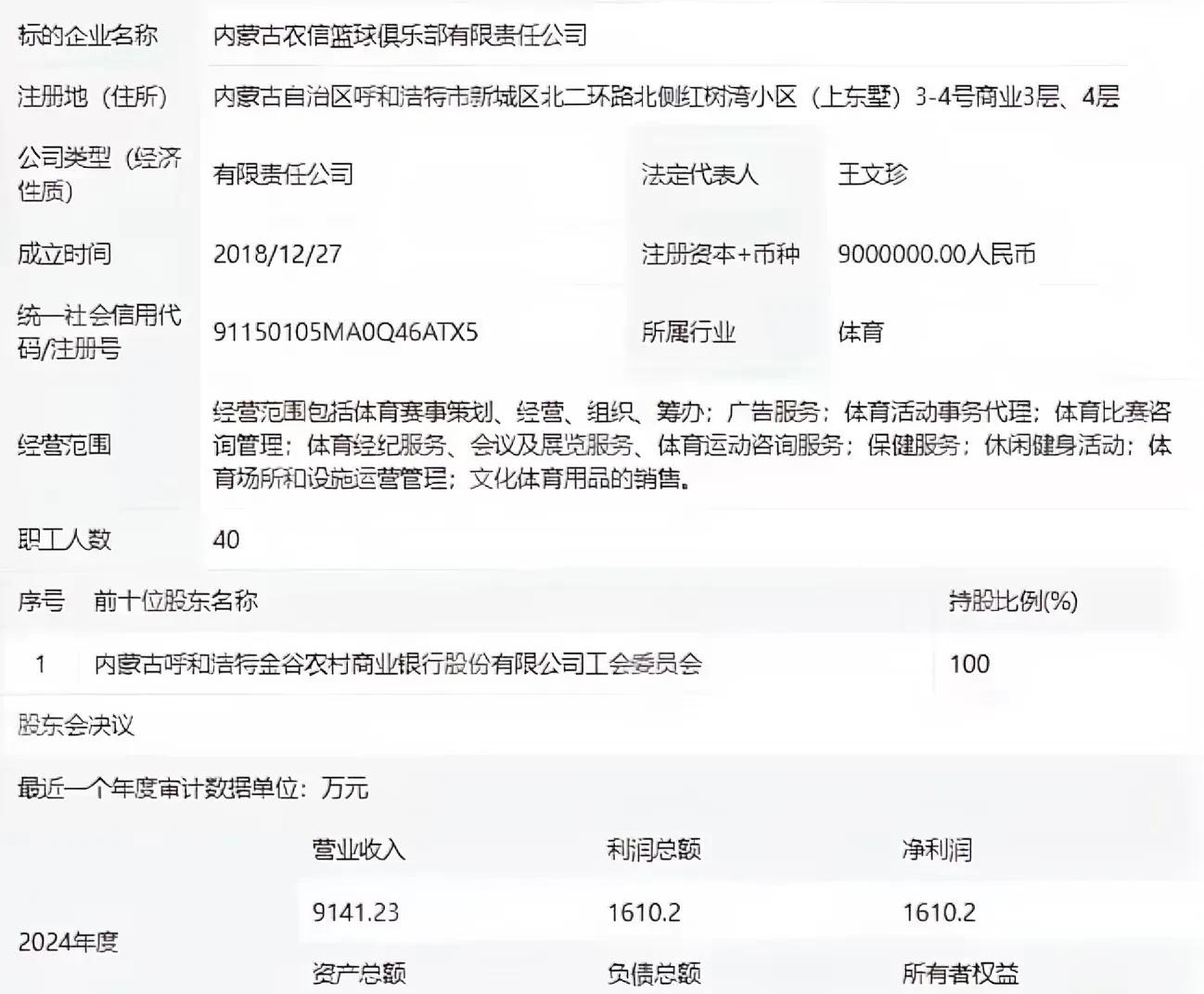This screenshot has width=1204, height=994.
Task: Click the 法定代表人 label
Action: (699, 174)
